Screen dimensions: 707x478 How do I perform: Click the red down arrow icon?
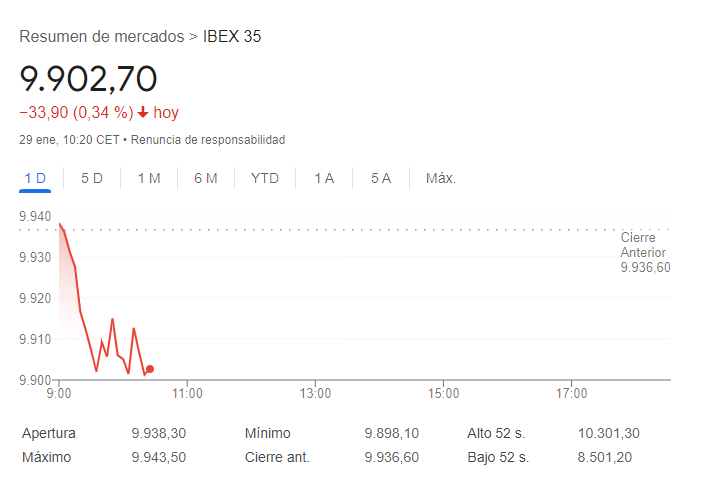(x=143, y=112)
